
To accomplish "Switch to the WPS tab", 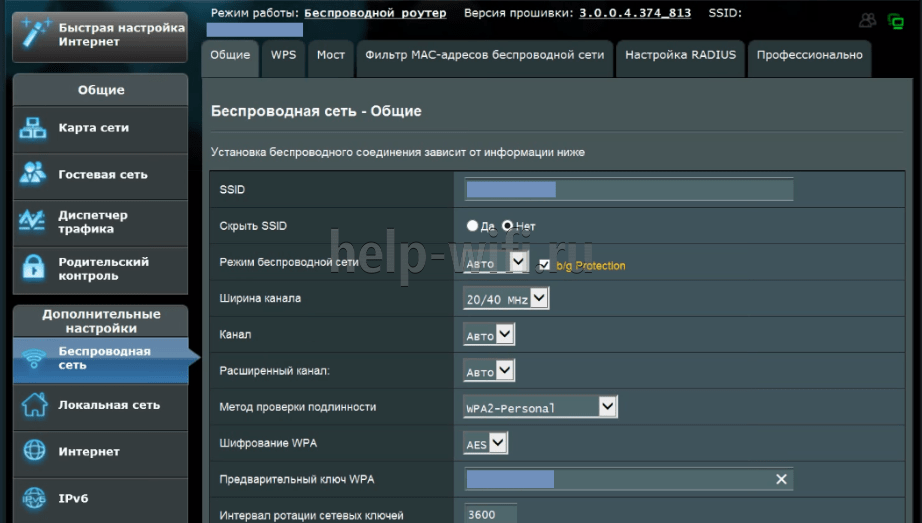I will point(283,56).
